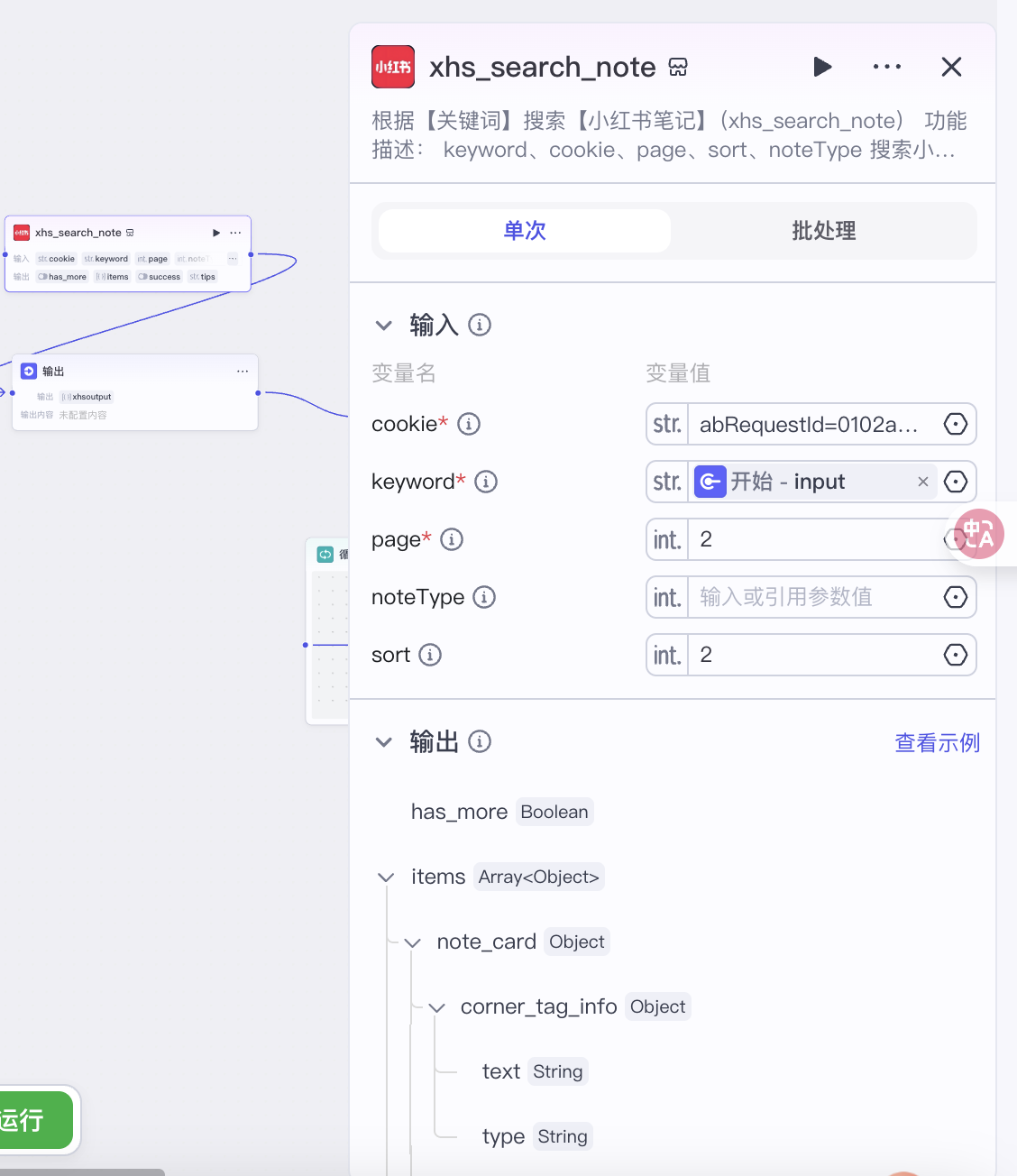
Task: Select the has_more Boolean output row
Action: (x=501, y=812)
